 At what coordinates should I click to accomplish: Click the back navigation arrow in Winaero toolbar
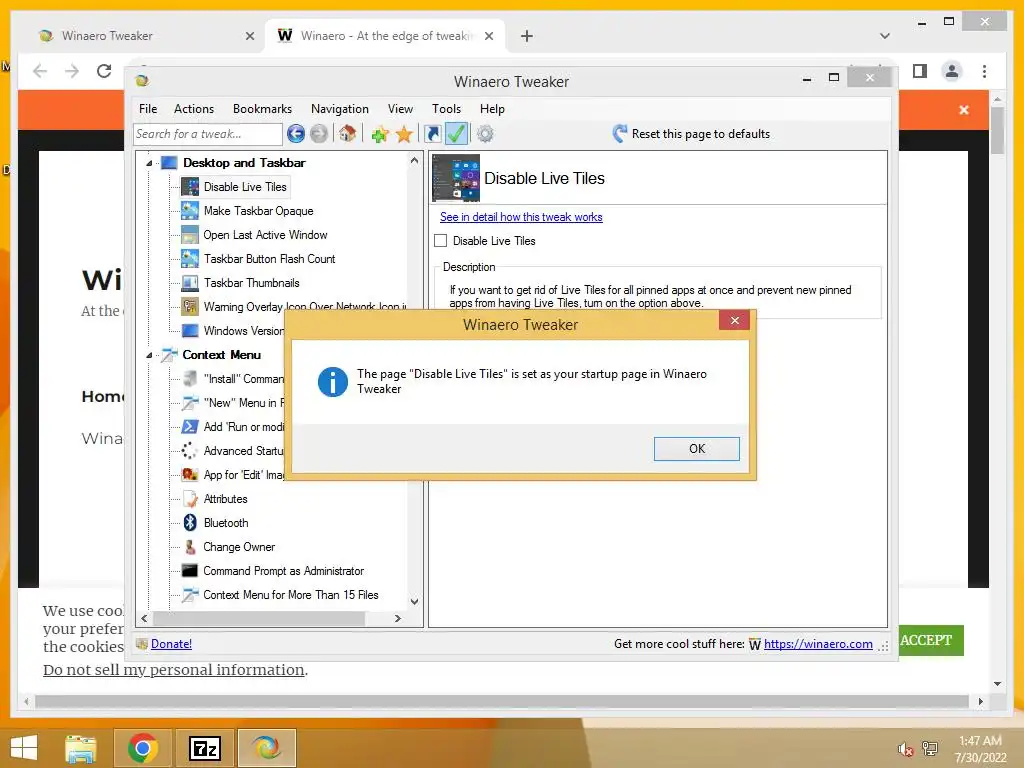[296, 134]
